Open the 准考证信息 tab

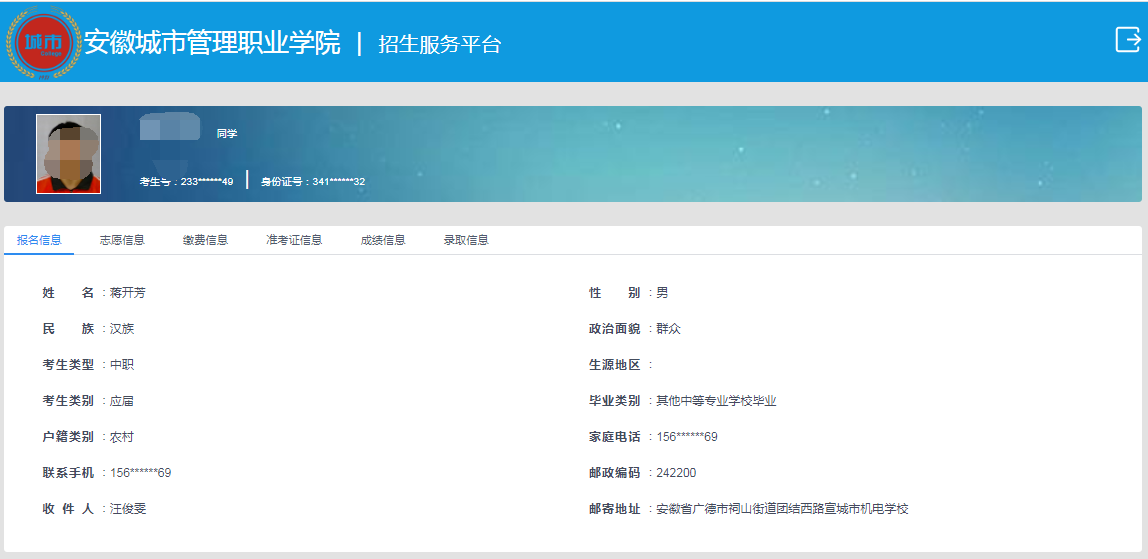pyautogui.click(x=294, y=240)
